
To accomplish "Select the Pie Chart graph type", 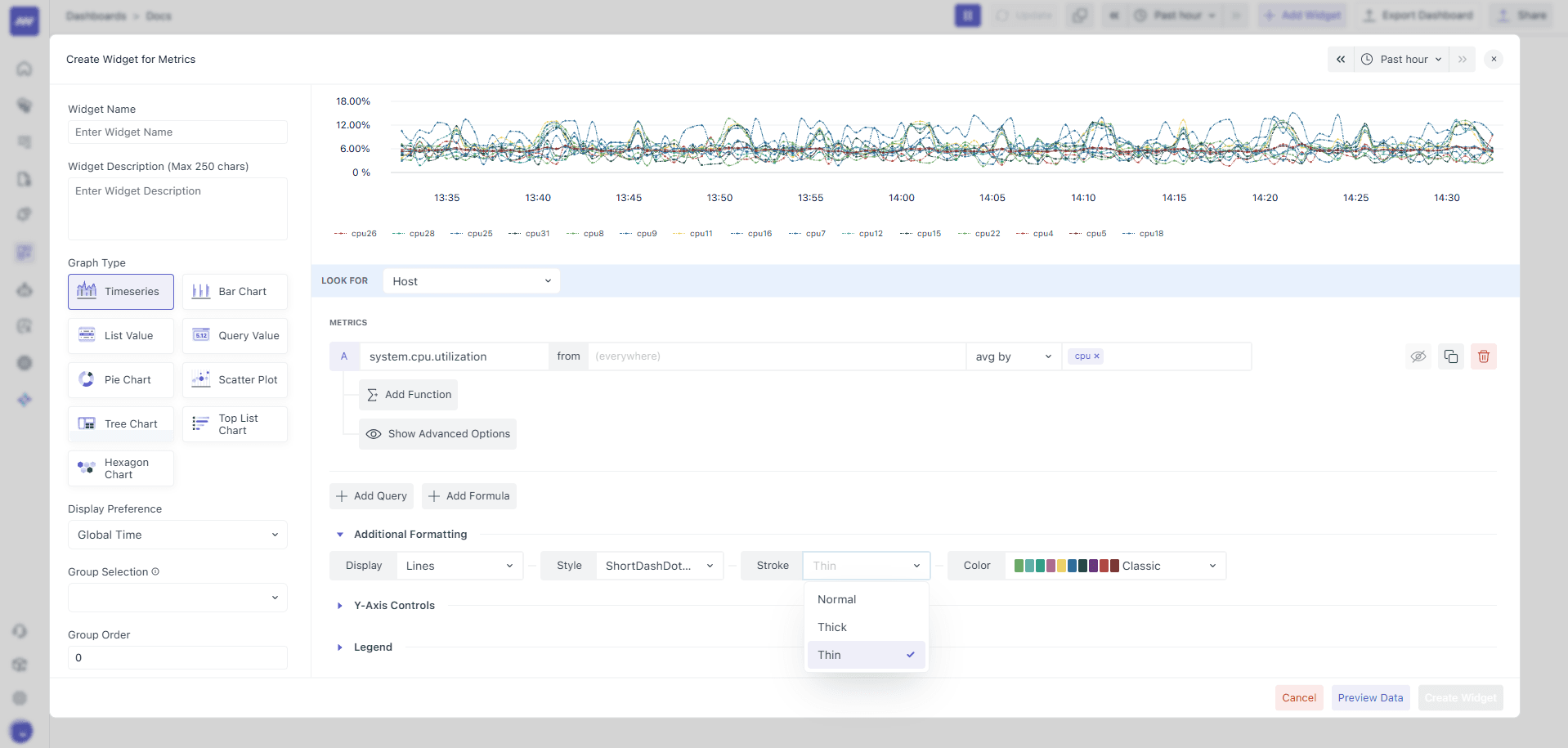I will point(120,379).
